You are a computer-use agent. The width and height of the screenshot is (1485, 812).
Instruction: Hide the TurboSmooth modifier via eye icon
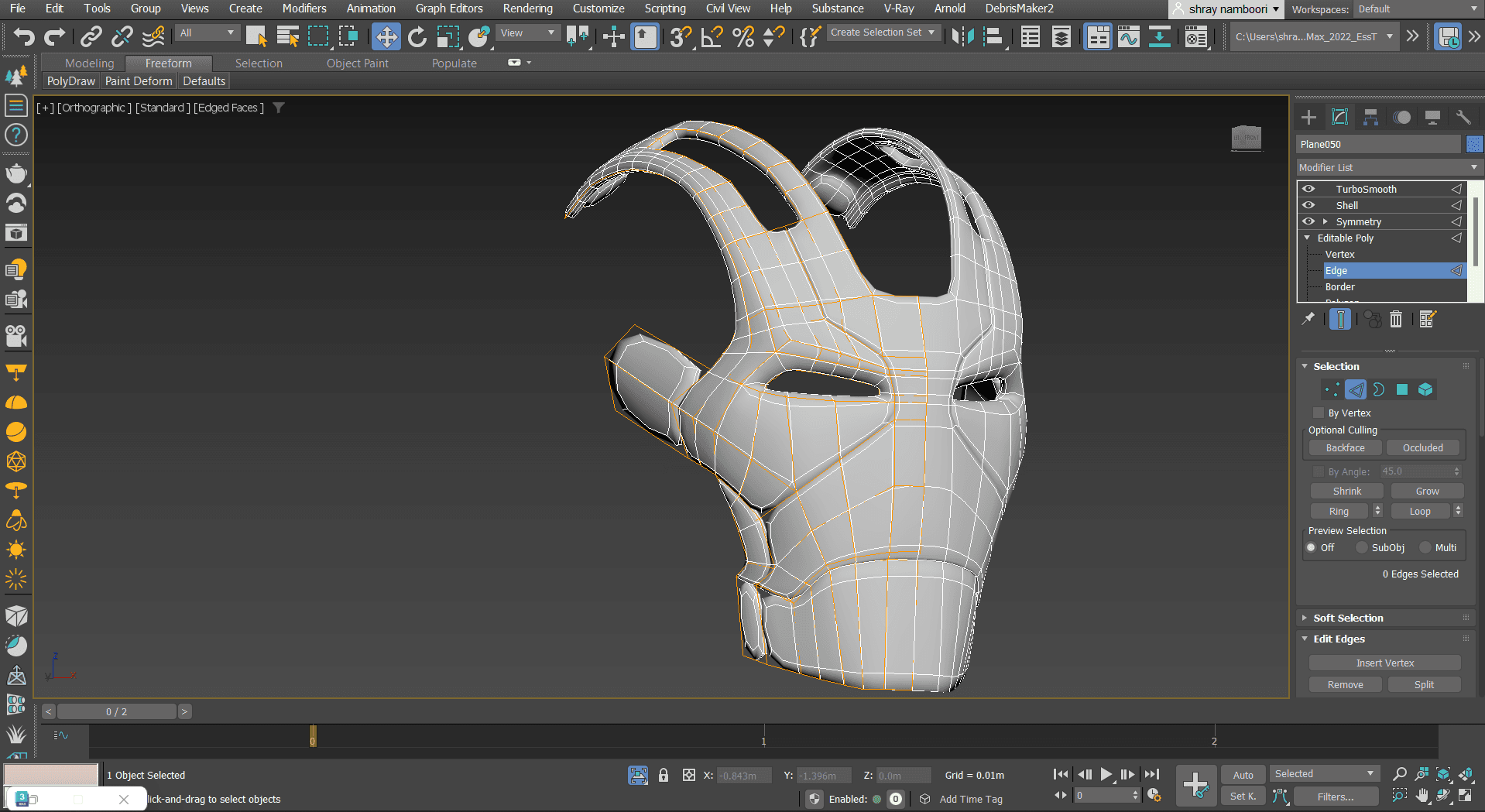click(1308, 189)
